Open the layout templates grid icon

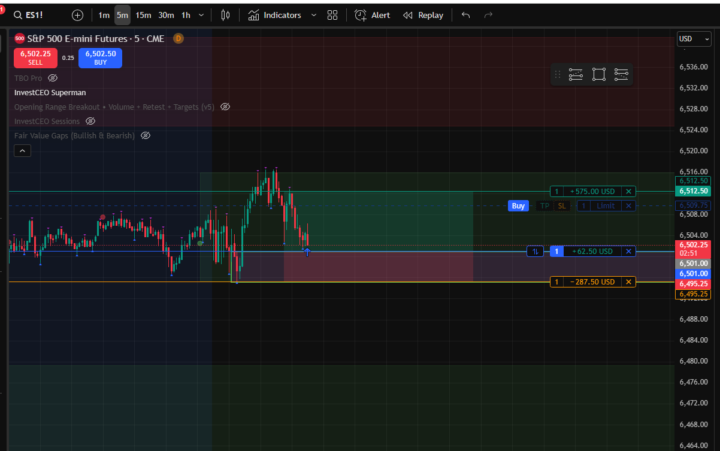coord(332,15)
